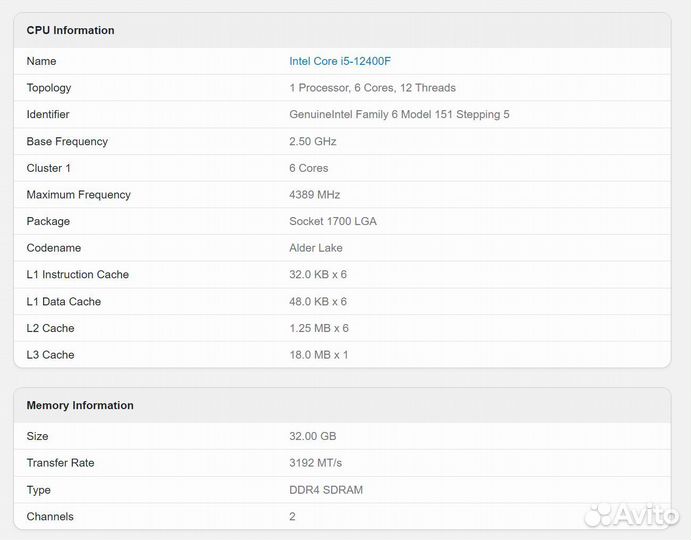Image resolution: width=691 pixels, height=540 pixels.
Task: Click the memory Size label
Action: coord(37,436)
